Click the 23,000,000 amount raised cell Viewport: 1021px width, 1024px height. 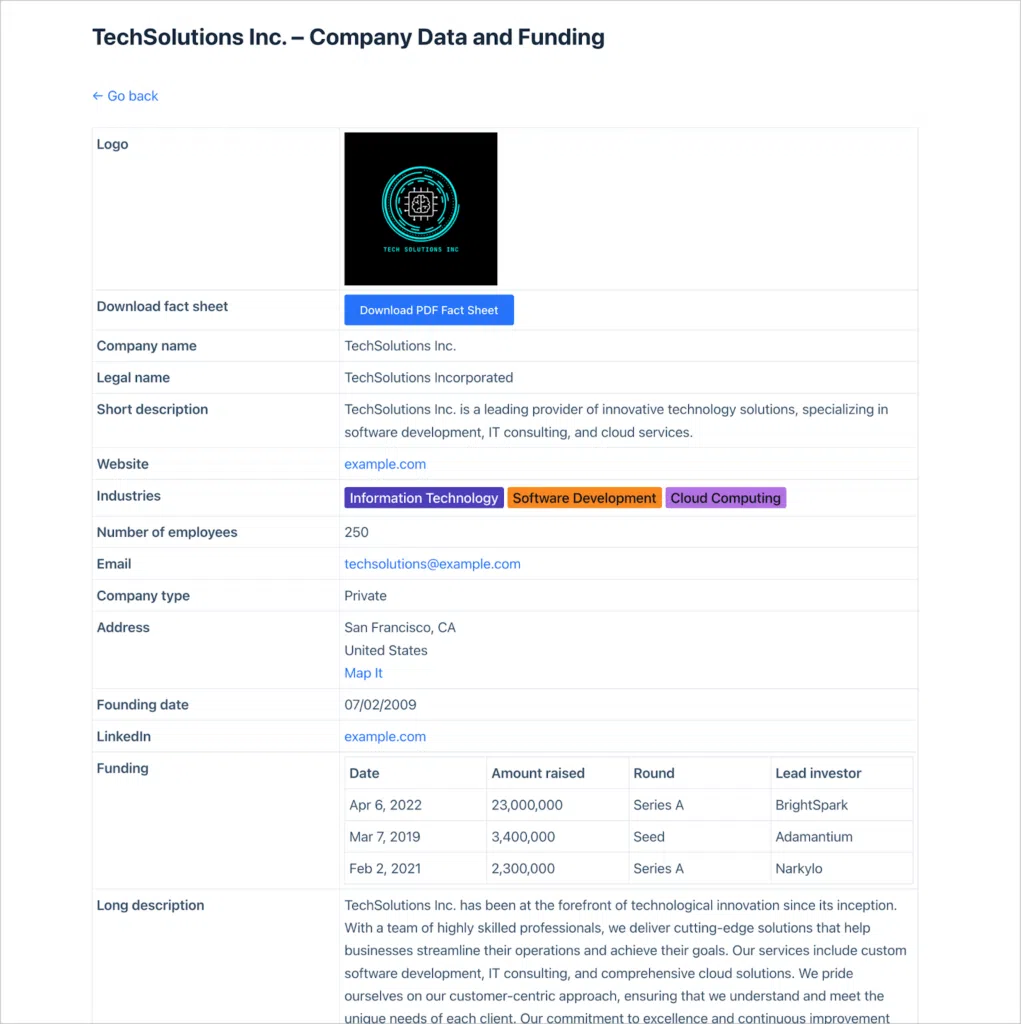pos(527,805)
